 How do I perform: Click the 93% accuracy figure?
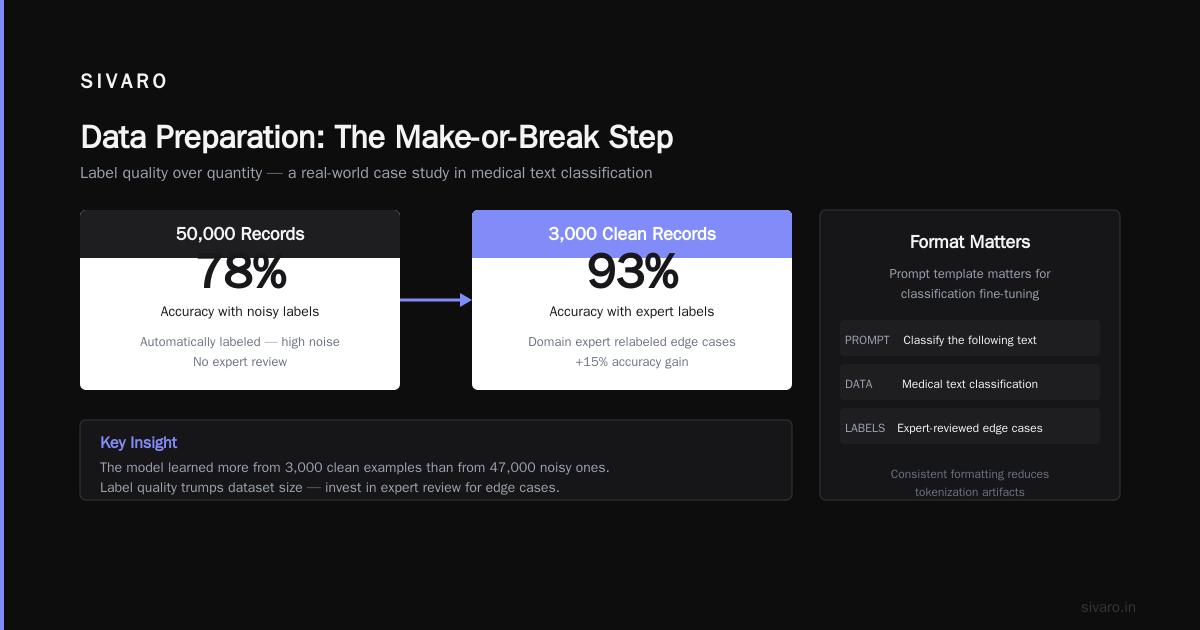(632, 274)
